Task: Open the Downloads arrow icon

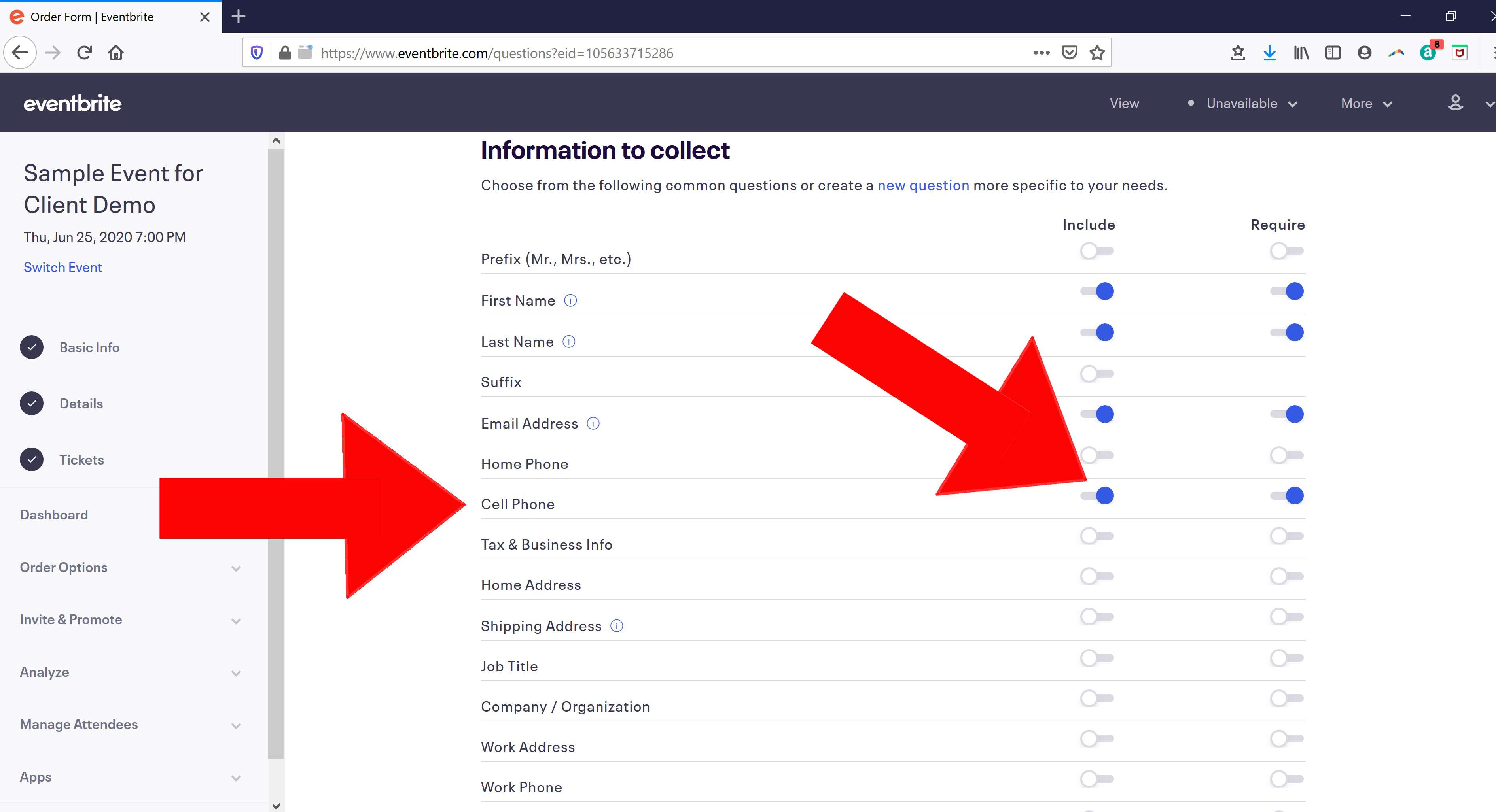Action: [1269, 53]
